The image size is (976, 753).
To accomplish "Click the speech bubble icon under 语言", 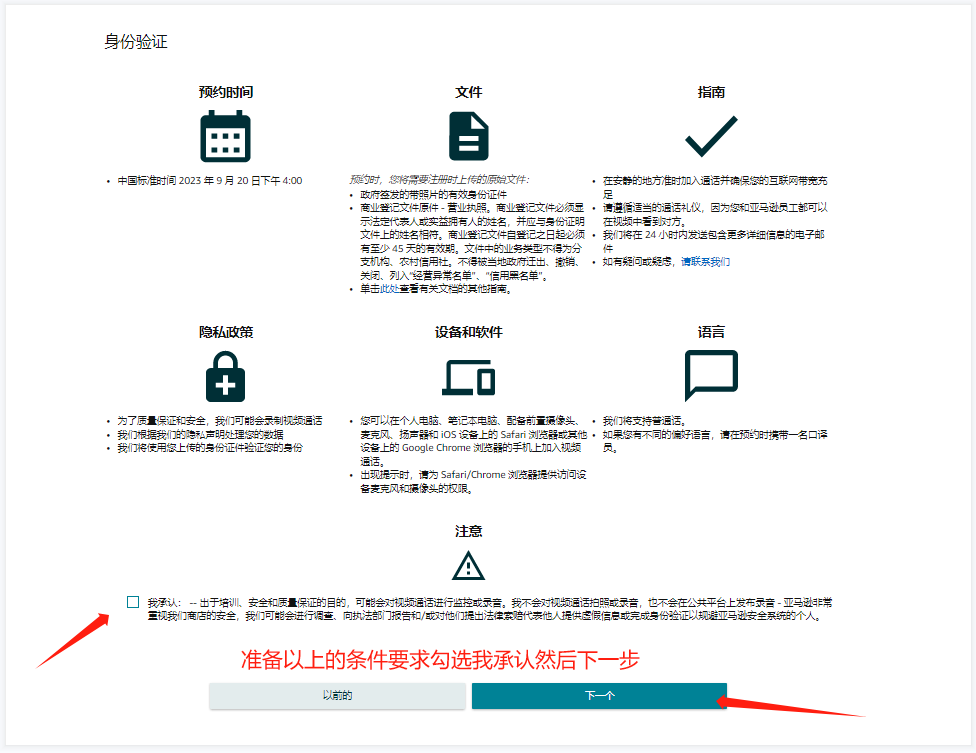I will [711, 377].
